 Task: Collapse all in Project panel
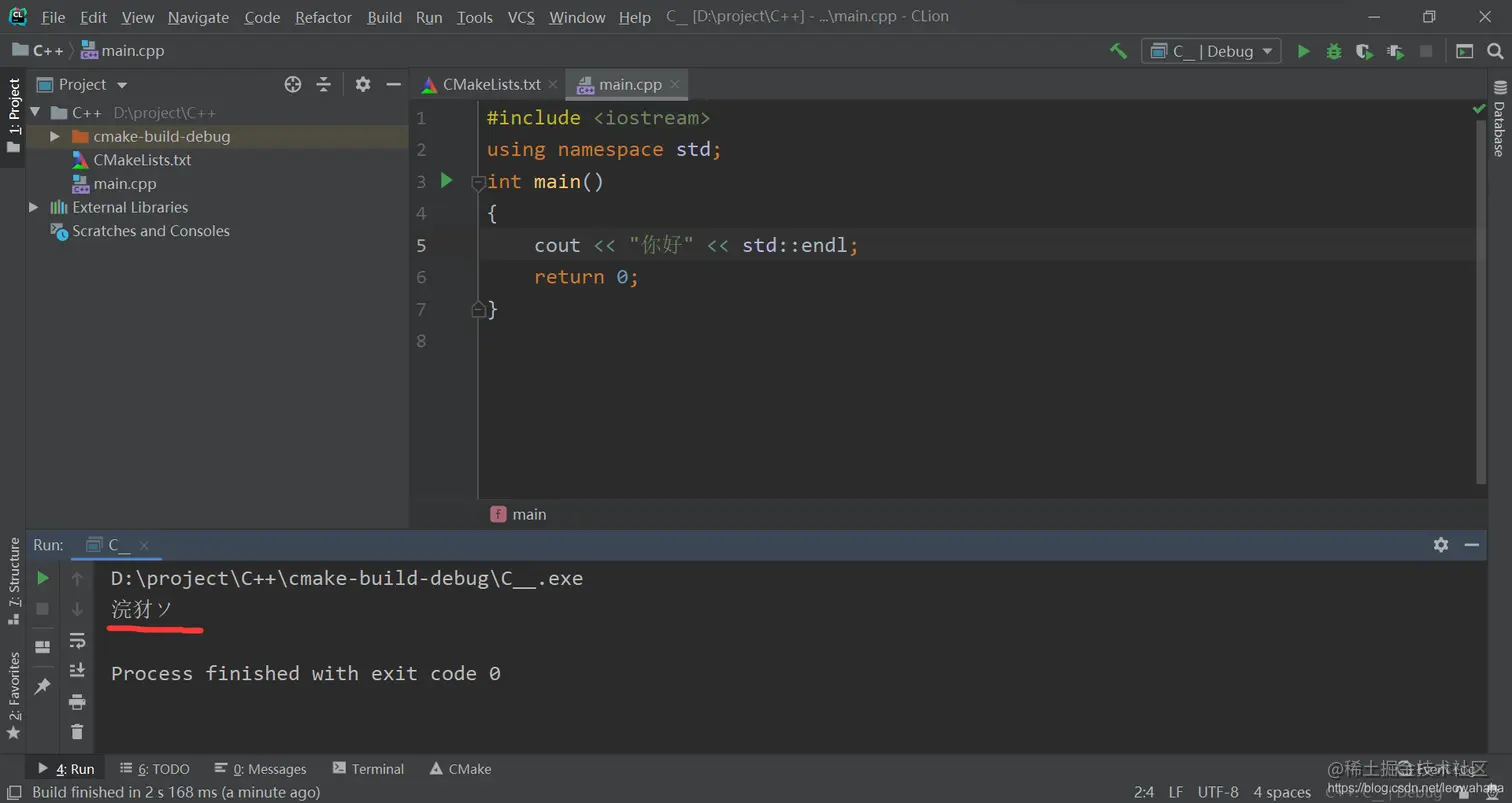tap(323, 85)
